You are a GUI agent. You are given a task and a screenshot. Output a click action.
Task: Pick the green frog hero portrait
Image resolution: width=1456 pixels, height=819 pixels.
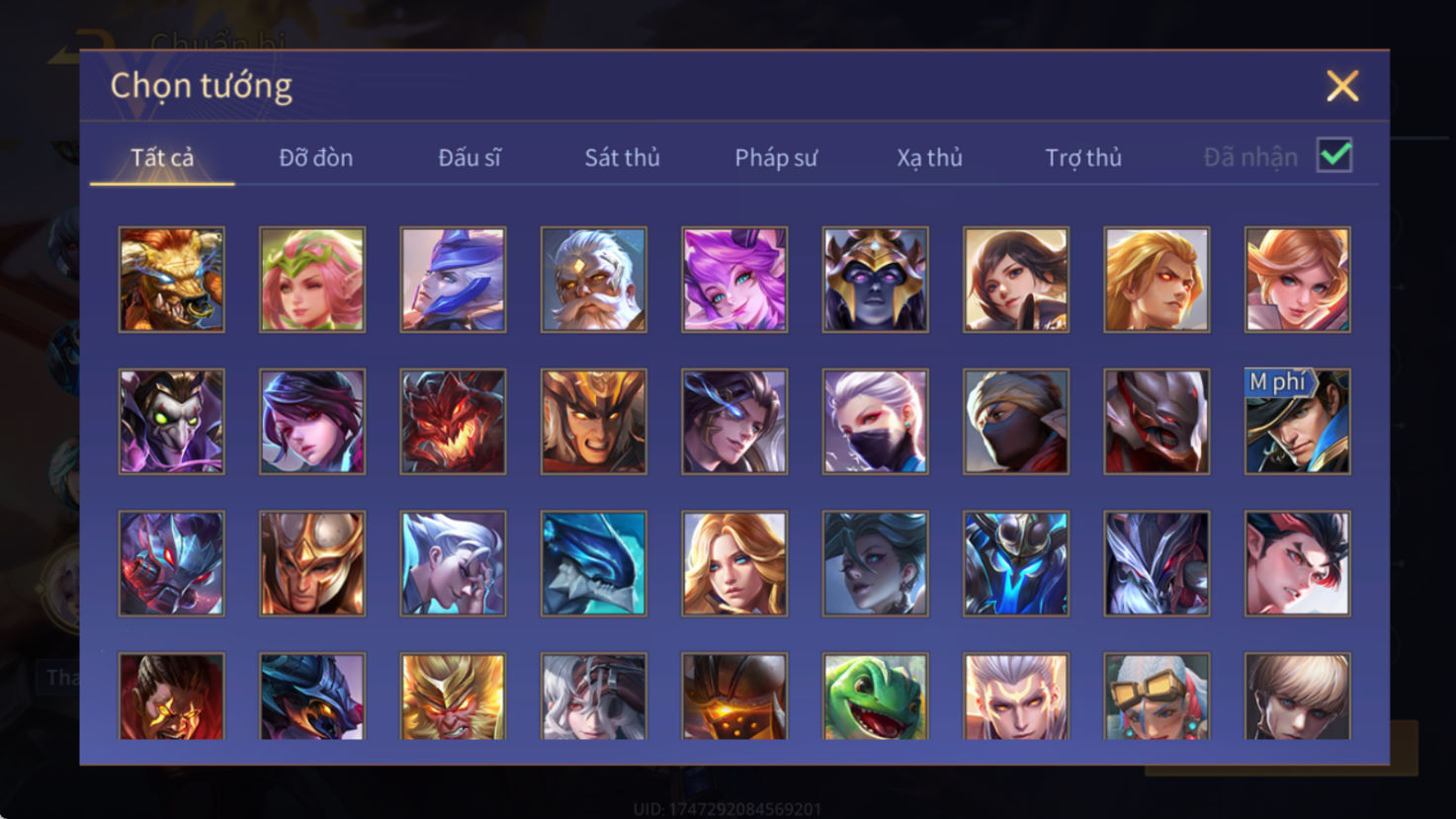click(876, 696)
